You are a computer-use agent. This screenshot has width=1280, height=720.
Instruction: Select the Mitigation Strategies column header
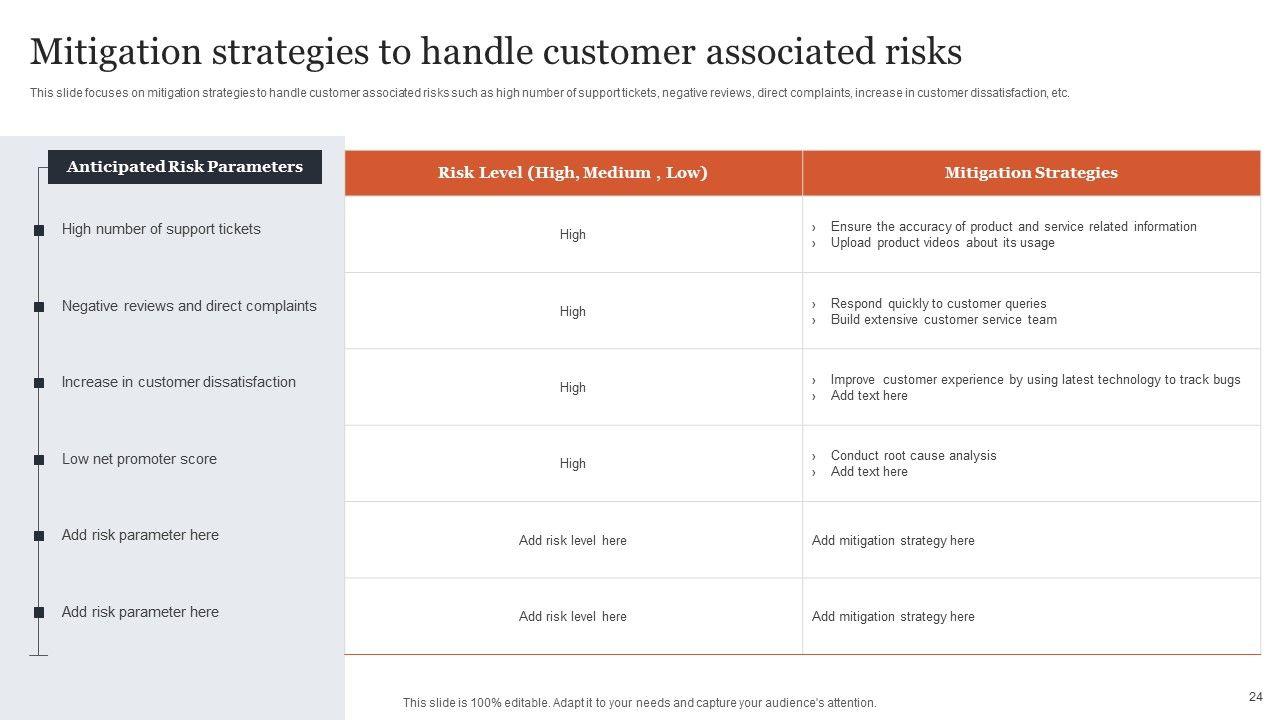[1031, 173]
